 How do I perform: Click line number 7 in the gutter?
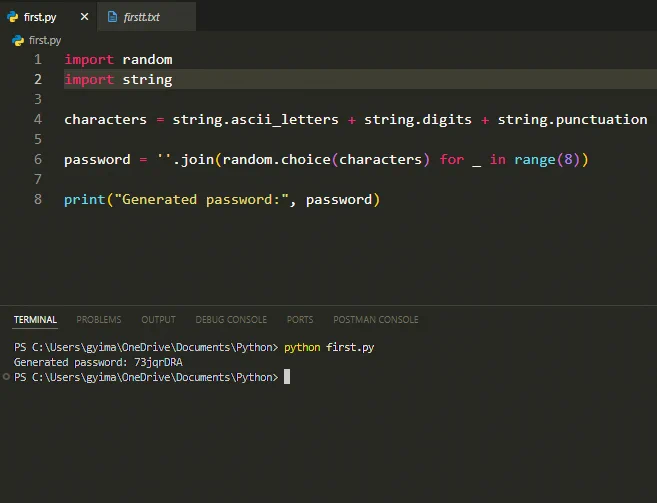(38, 179)
